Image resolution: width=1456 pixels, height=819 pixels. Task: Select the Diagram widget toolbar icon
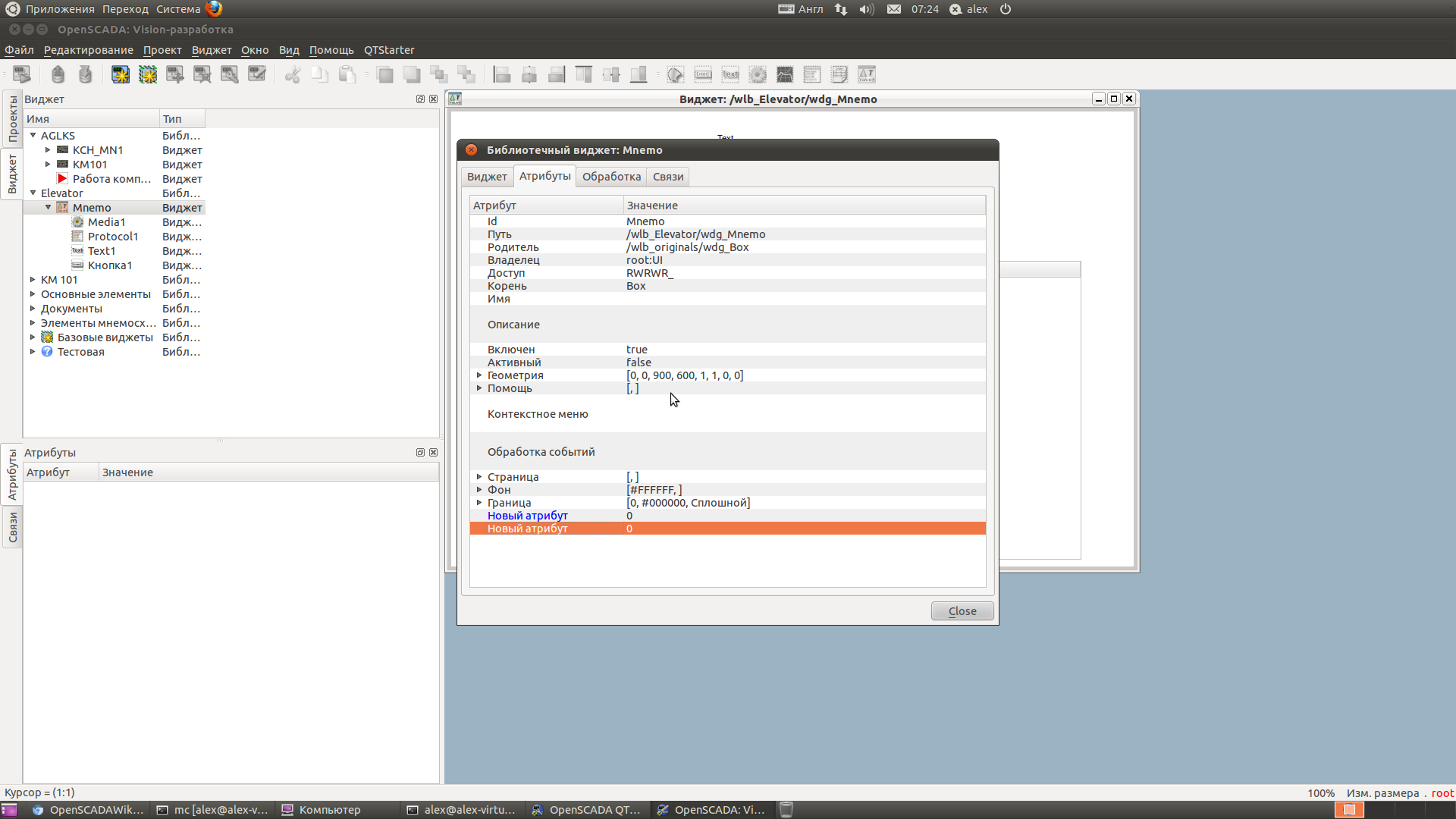pos(785,74)
